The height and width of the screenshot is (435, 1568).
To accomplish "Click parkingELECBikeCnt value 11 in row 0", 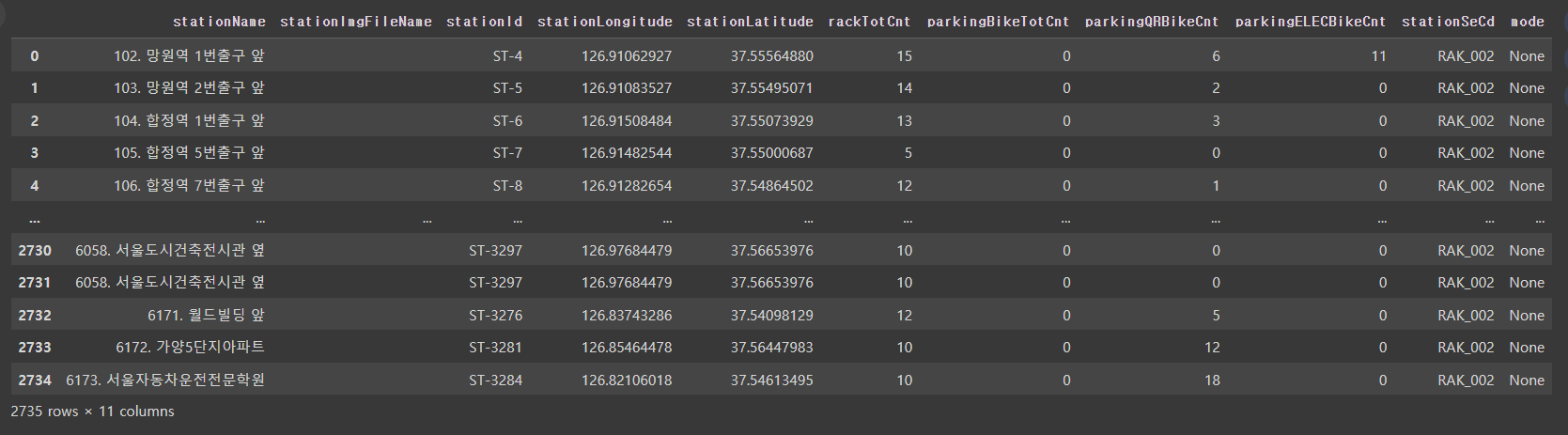I will (x=1378, y=56).
